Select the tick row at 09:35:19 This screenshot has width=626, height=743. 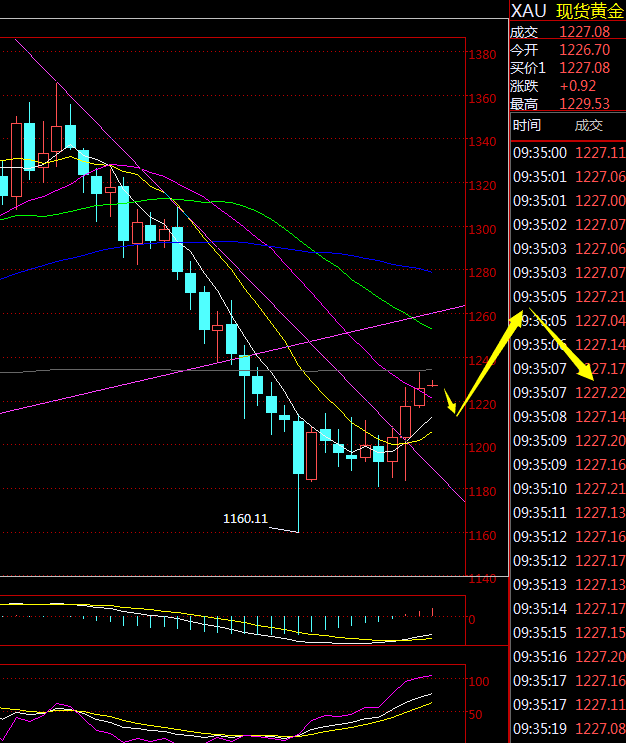pyautogui.click(x=568, y=729)
